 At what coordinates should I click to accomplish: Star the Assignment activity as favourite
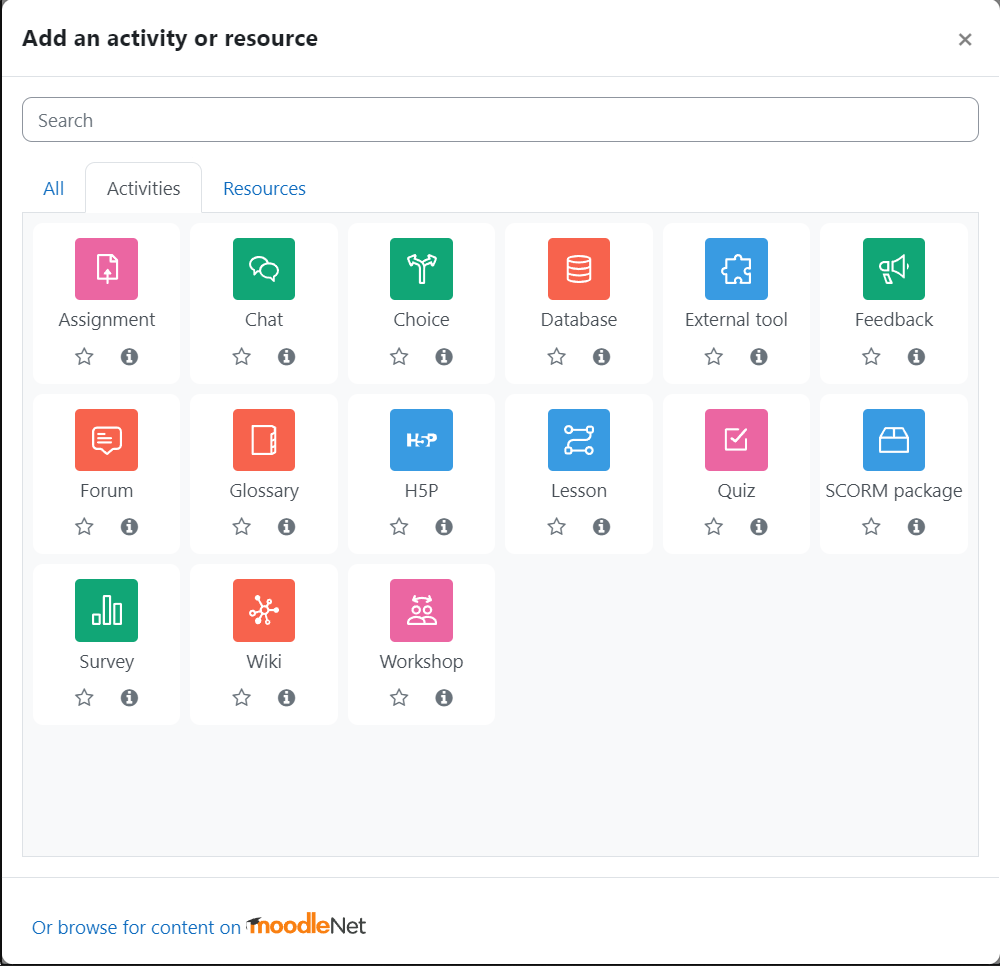[84, 356]
